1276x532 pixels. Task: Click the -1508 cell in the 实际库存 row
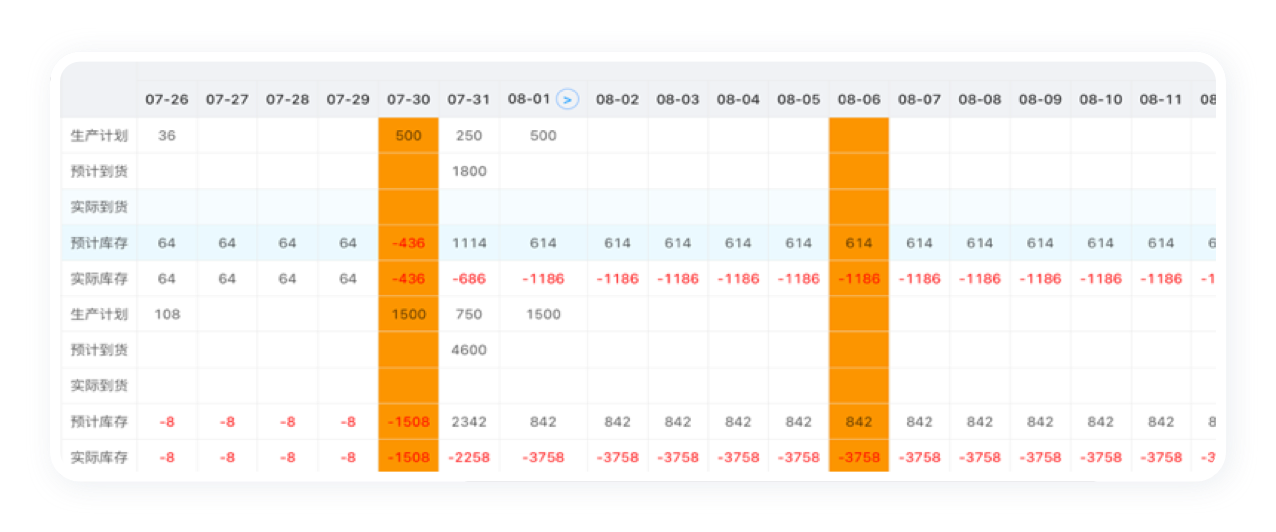408,457
